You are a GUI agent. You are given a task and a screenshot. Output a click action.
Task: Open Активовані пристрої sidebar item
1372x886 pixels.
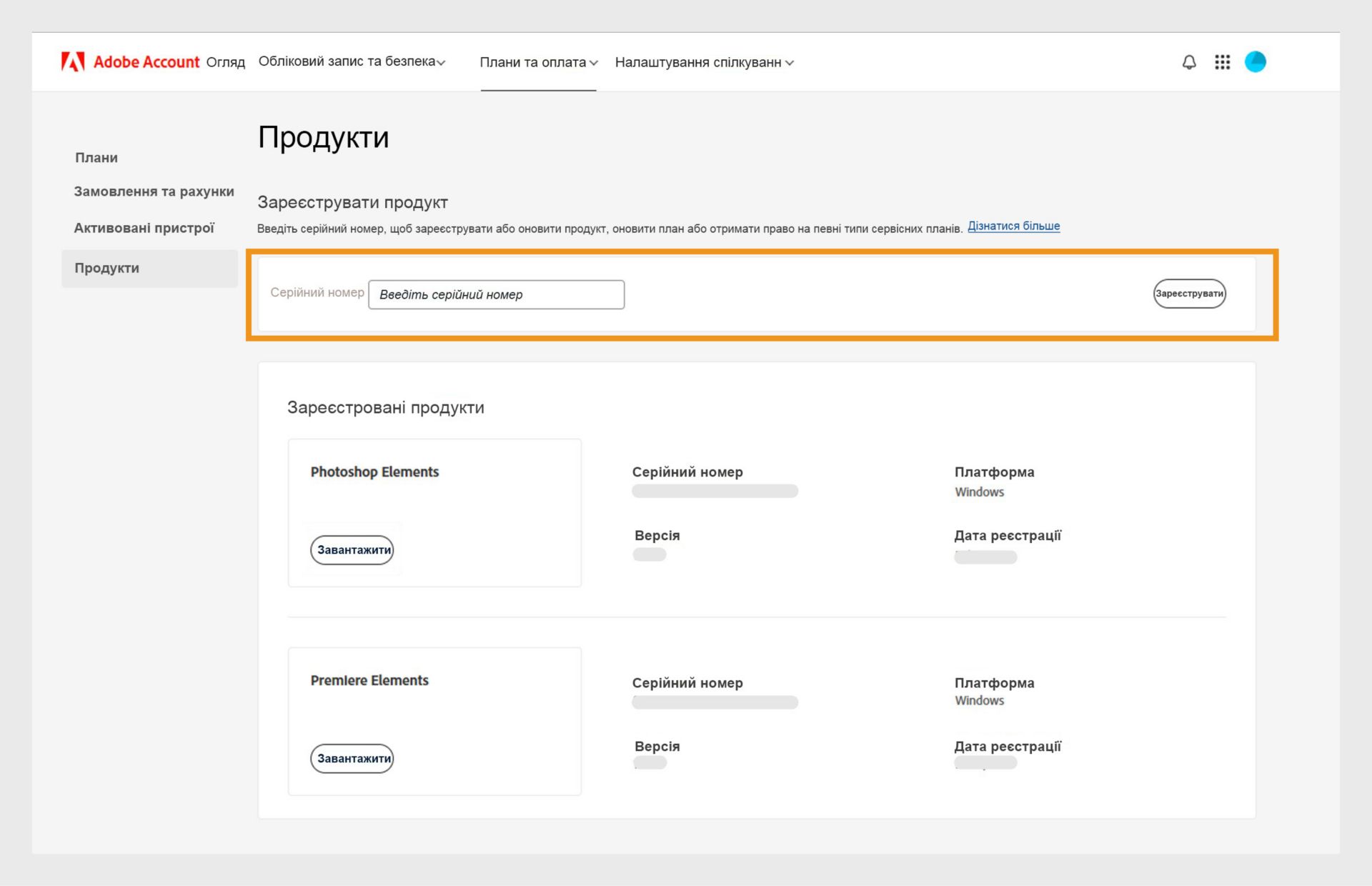(144, 228)
